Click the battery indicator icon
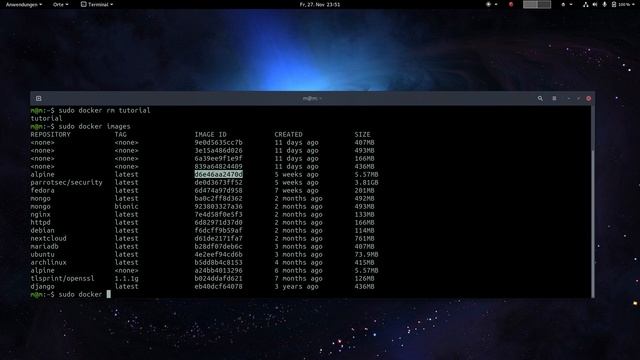Image resolution: width=640 pixels, height=360 pixels. click(613, 4)
